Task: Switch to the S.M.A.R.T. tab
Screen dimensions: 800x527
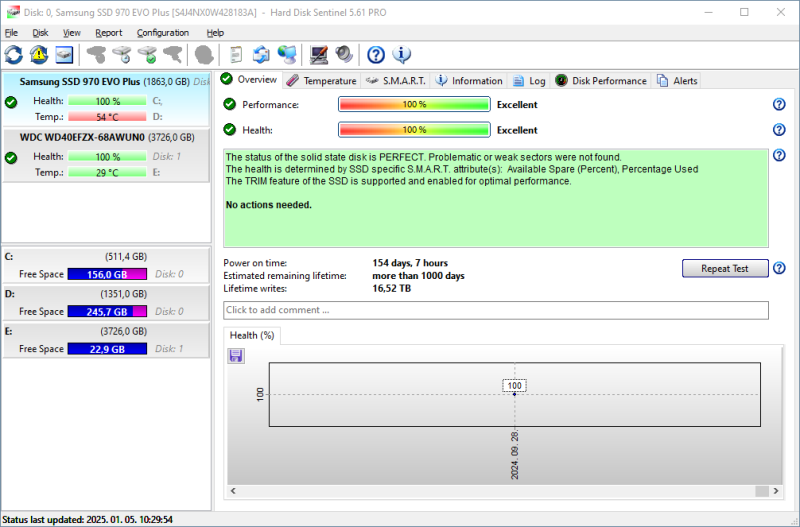Action: 396,81
